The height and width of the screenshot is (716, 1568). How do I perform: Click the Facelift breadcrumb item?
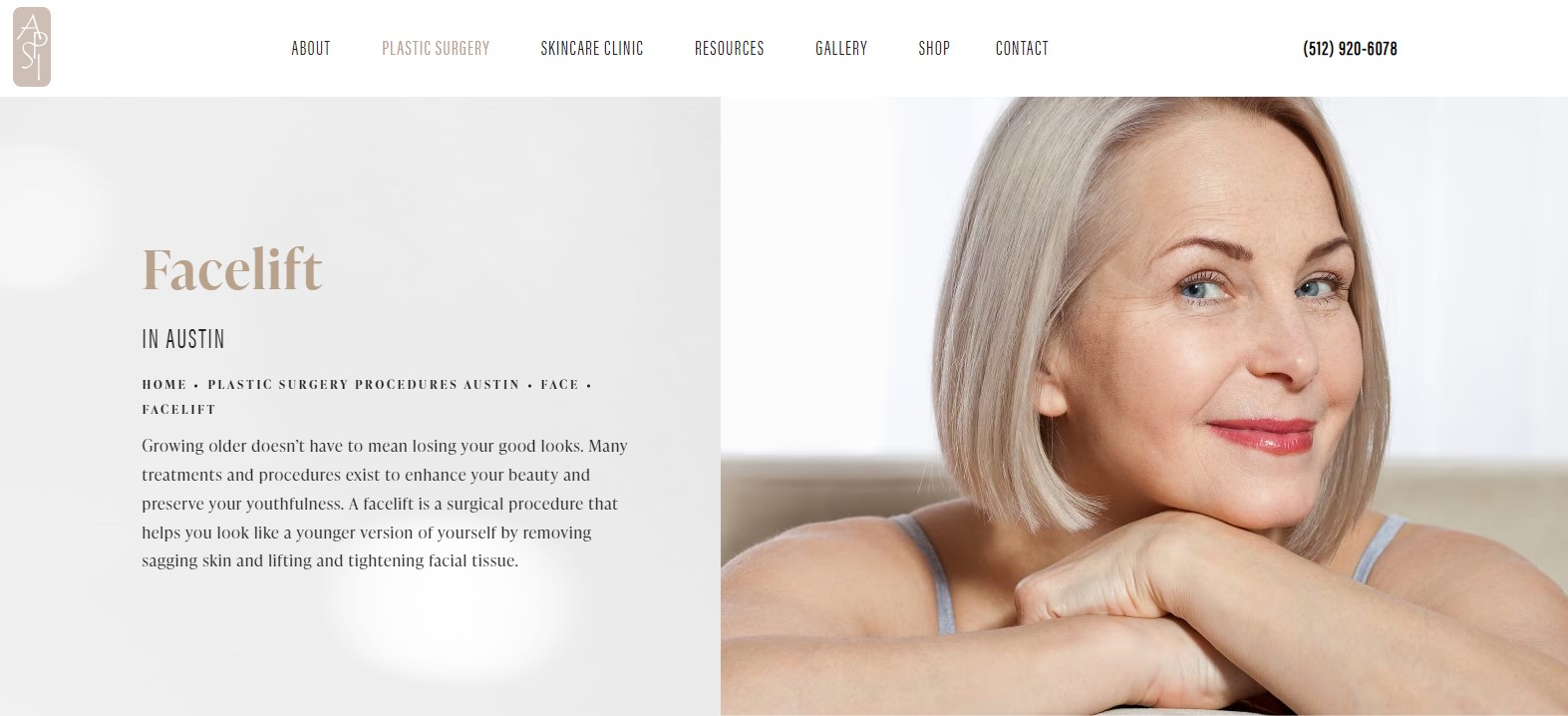coord(178,409)
